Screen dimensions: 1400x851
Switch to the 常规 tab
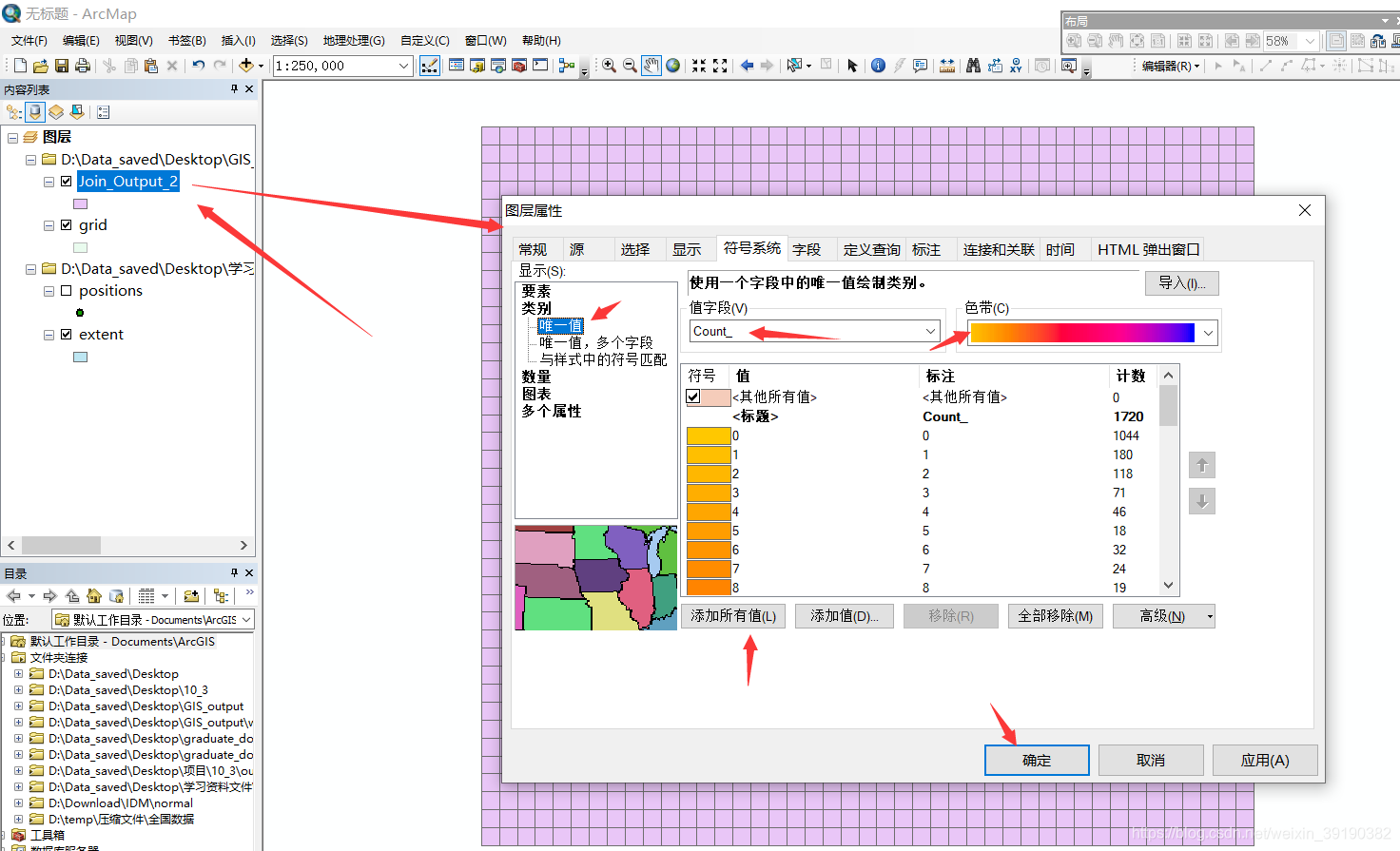click(x=533, y=249)
